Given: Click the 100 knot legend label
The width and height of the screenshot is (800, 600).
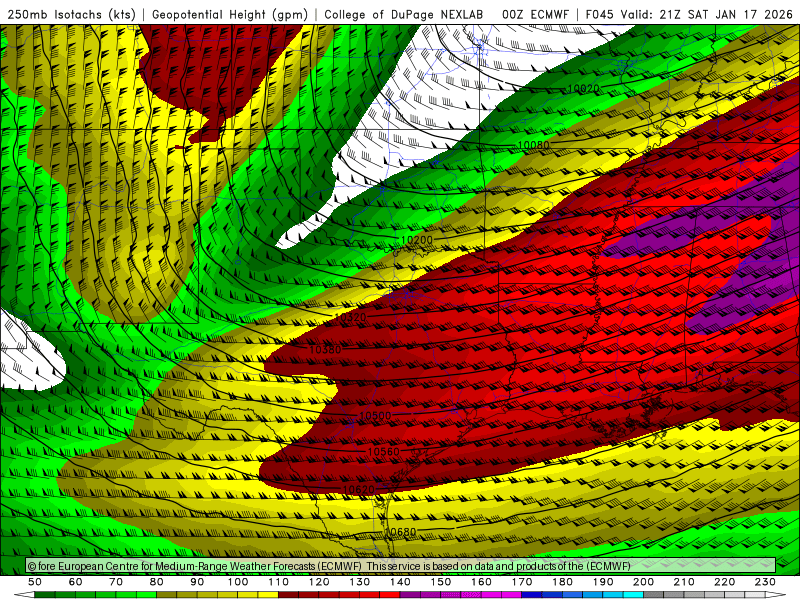Looking at the screenshot, I should point(238,582).
